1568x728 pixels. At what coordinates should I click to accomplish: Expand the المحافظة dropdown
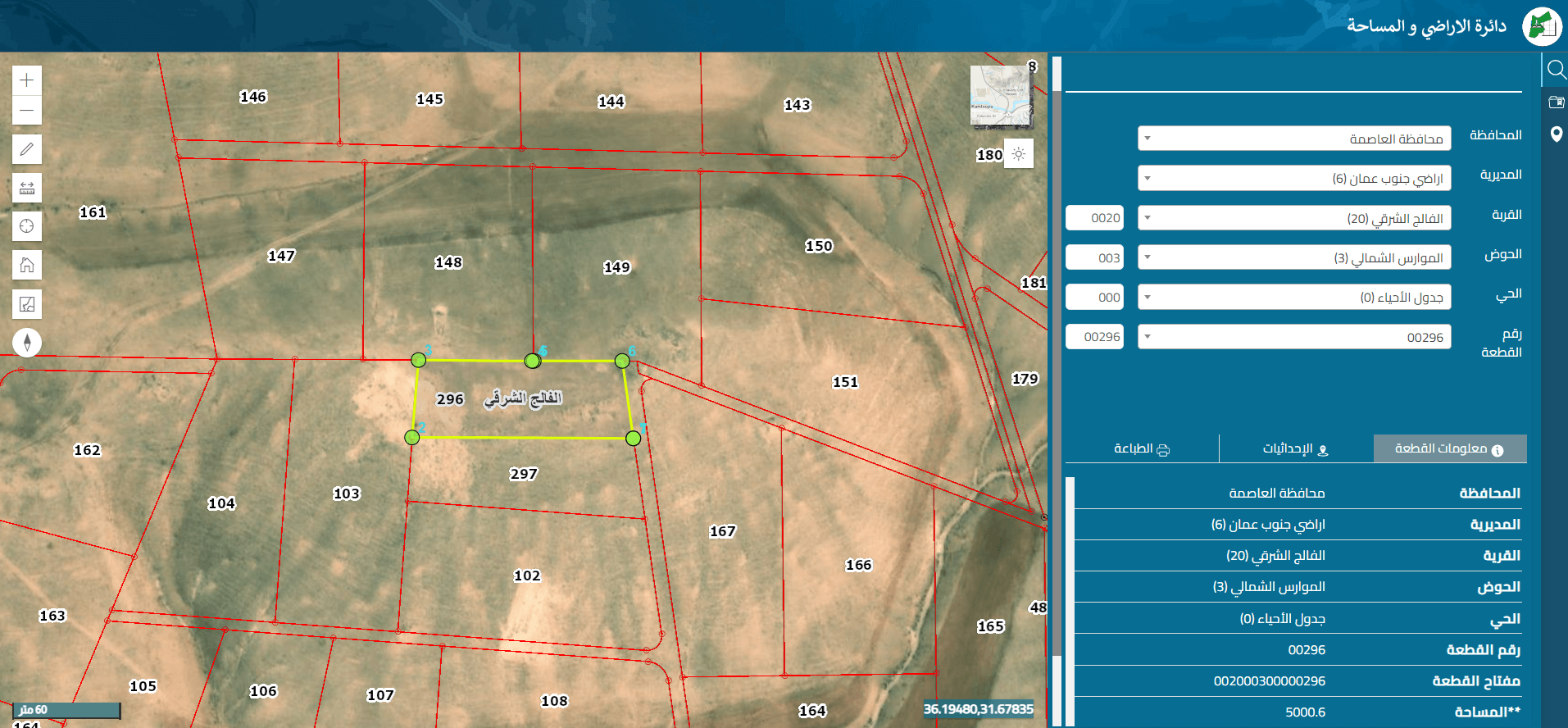[x=1294, y=139]
